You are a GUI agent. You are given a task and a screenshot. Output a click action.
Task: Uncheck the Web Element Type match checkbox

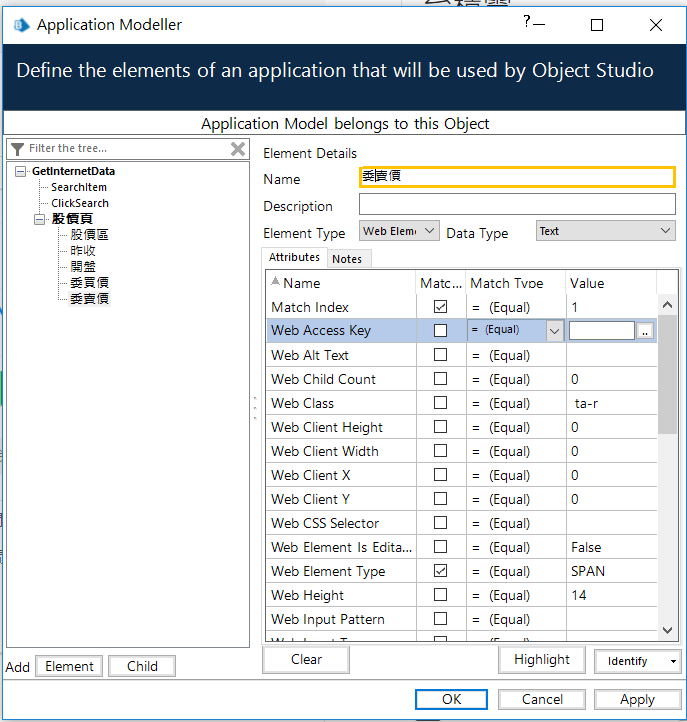[x=440, y=571]
